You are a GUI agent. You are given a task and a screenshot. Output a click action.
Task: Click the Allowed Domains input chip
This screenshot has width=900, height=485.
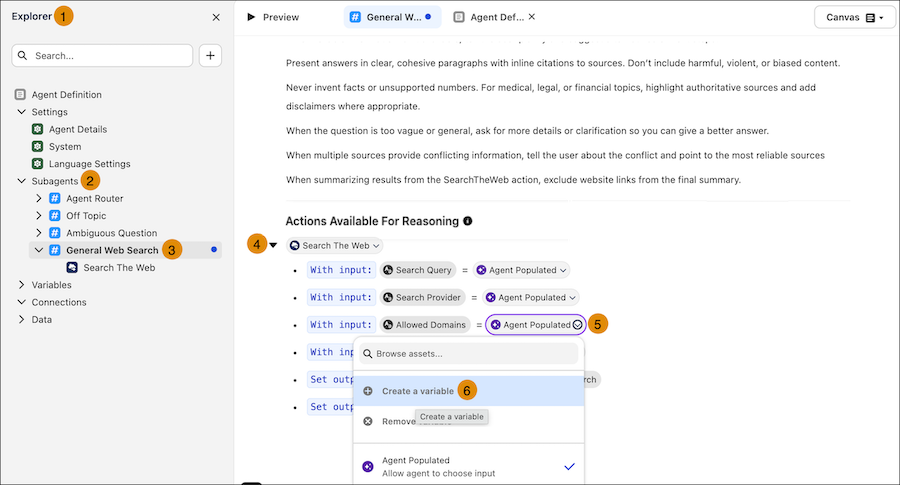coord(425,325)
